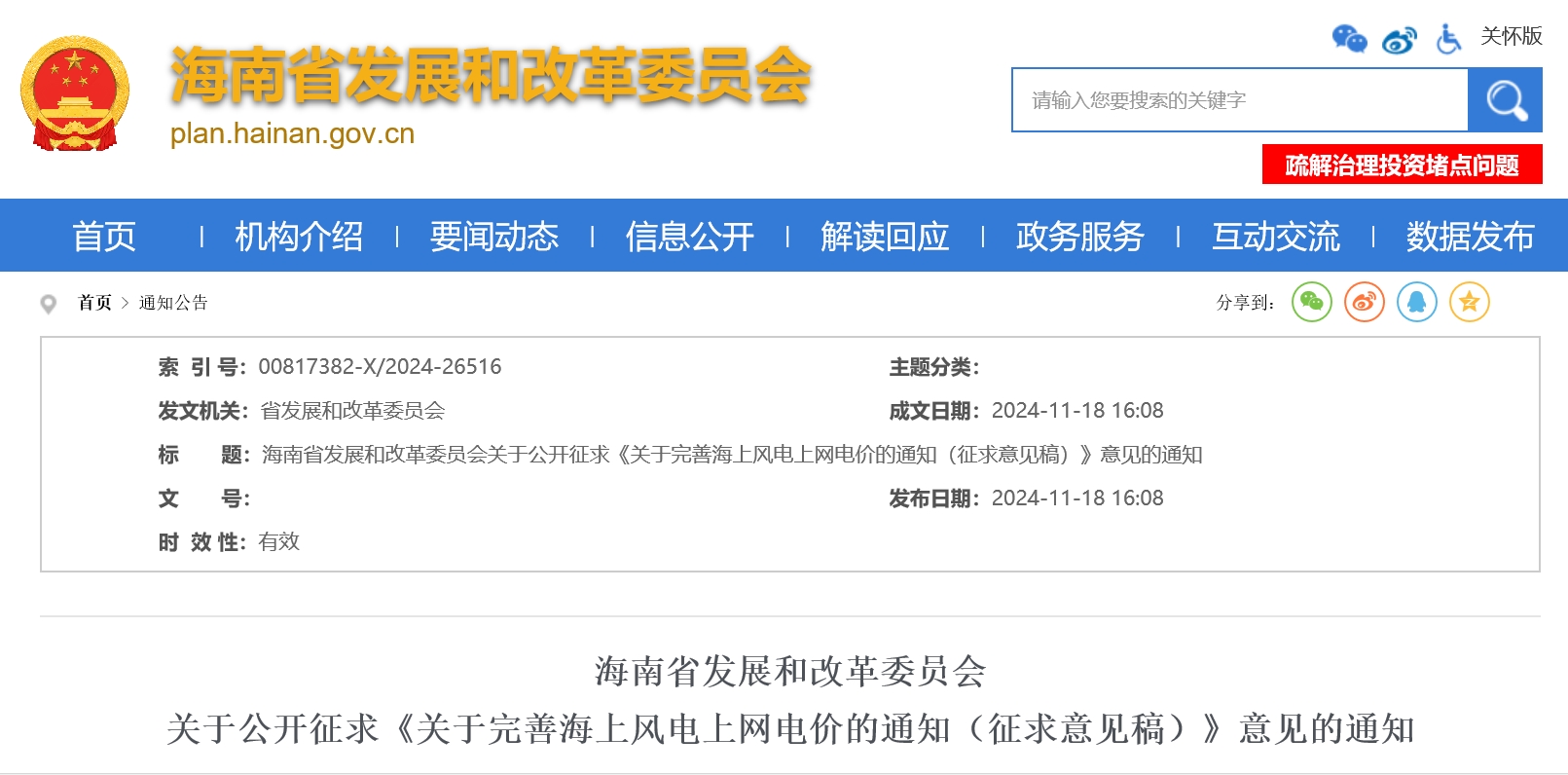Click the 关怀版 accessibility mode link
This screenshot has height=775, width=1568.
pyautogui.click(x=1511, y=36)
